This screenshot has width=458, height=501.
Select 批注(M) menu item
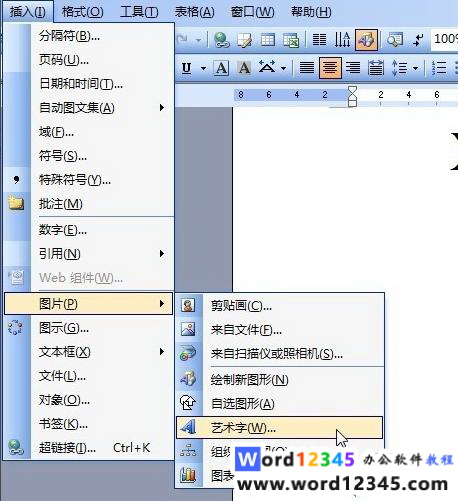coord(89,204)
